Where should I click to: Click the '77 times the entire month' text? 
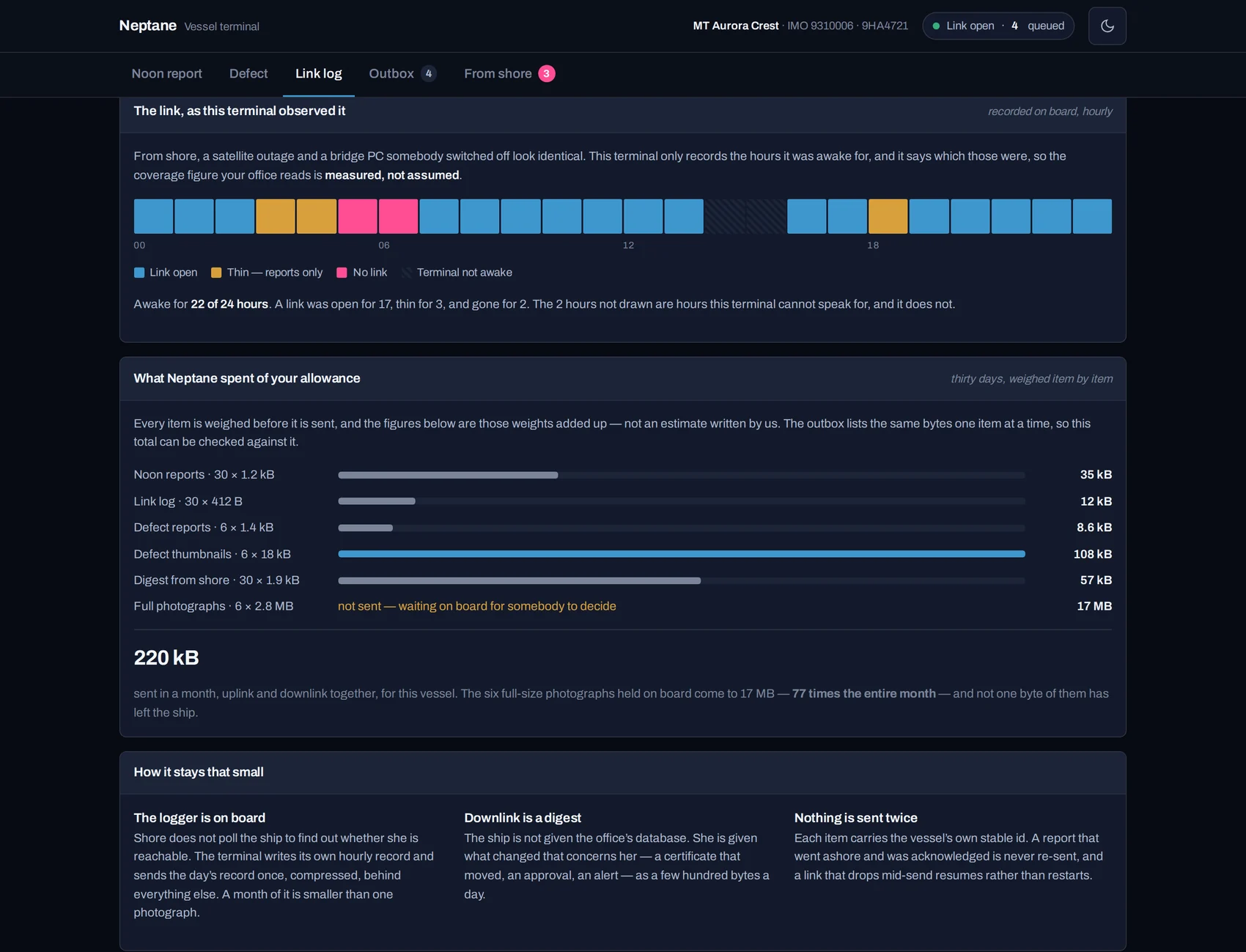coord(863,693)
